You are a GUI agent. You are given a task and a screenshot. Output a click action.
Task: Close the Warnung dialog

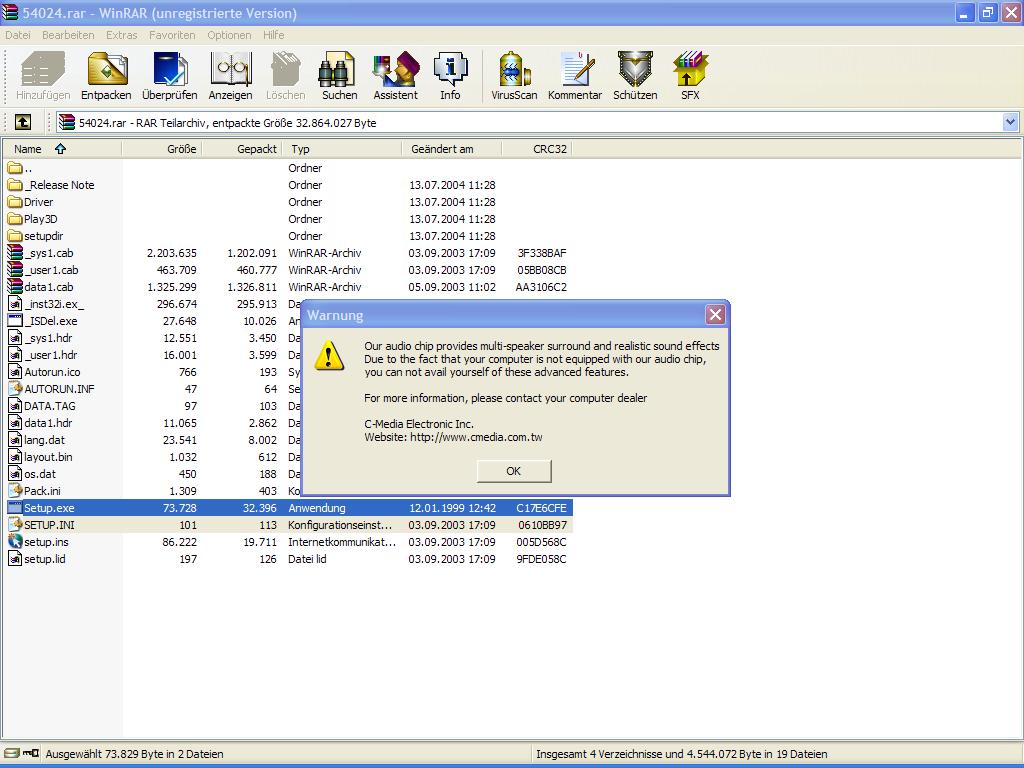click(715, 315)
